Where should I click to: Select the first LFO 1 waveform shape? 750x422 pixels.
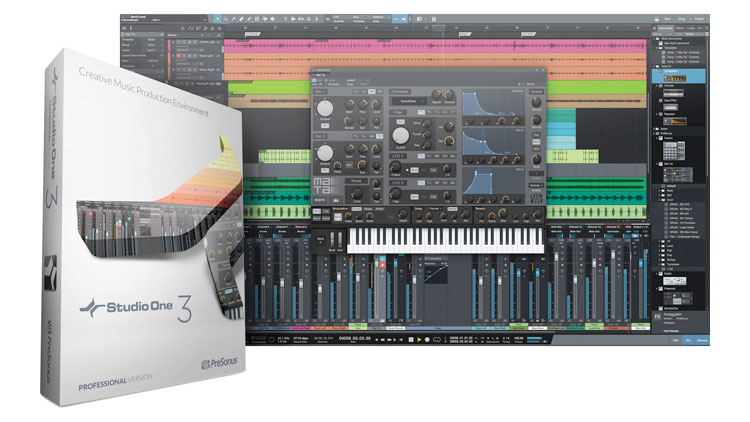click(421, 156)
